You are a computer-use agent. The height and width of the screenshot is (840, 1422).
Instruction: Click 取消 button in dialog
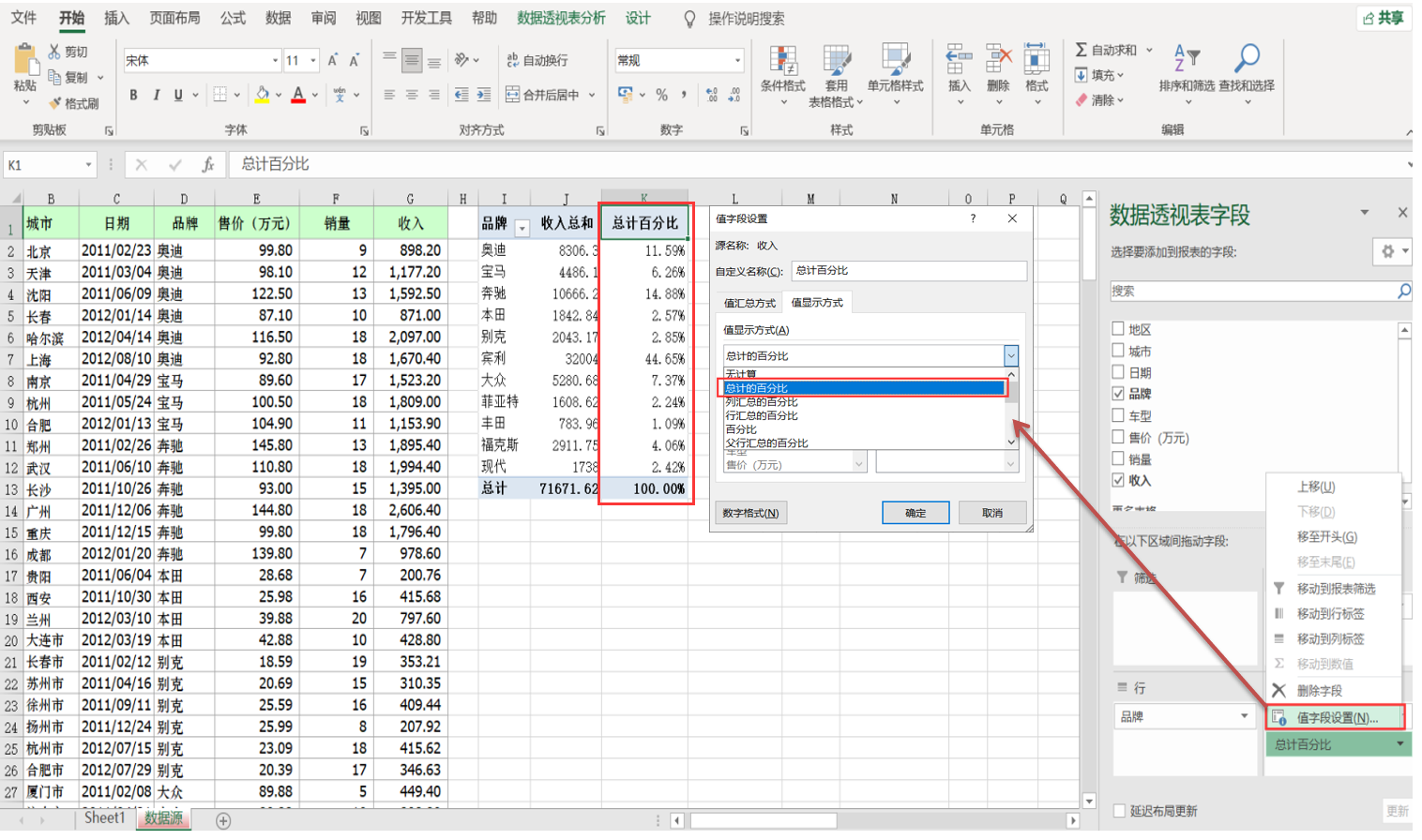tap(992, 513)
